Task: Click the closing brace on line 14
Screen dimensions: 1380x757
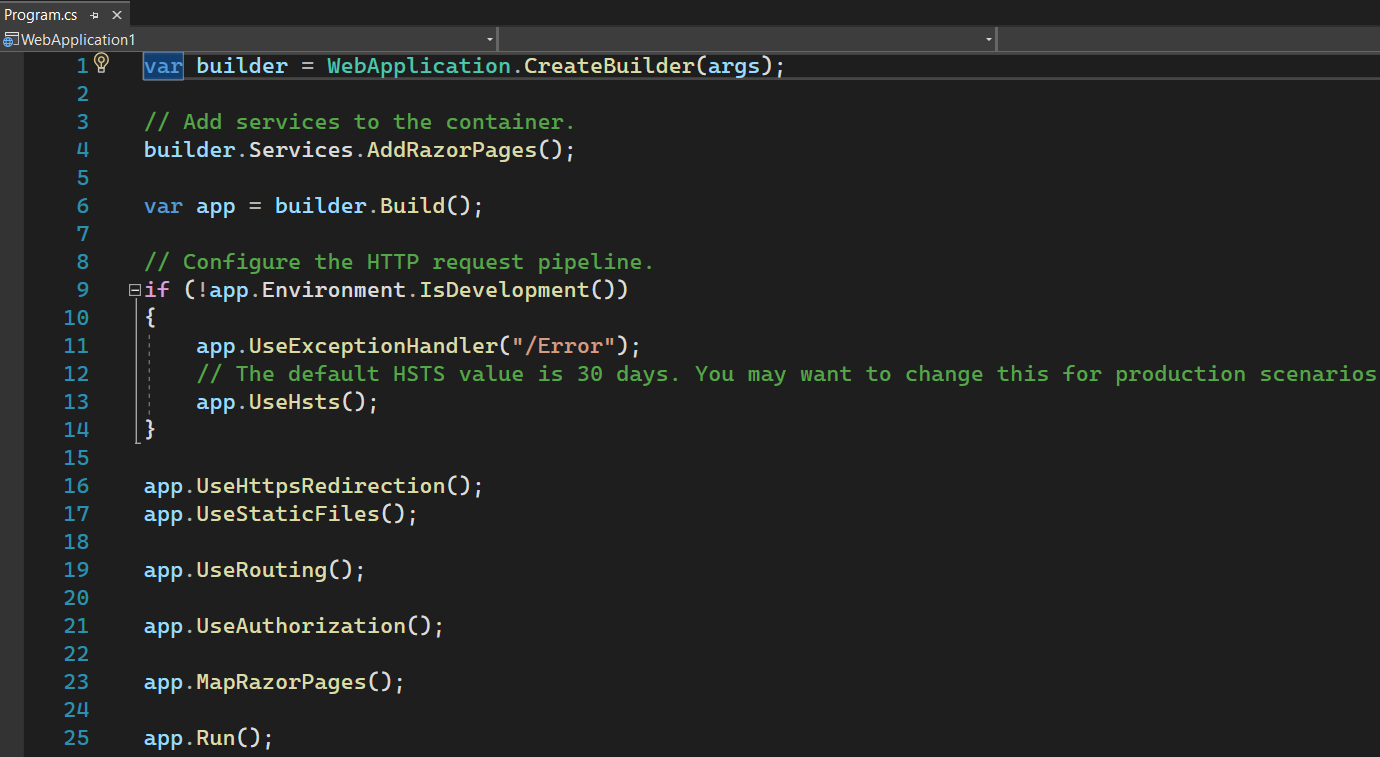Action: tap(150, 430)
